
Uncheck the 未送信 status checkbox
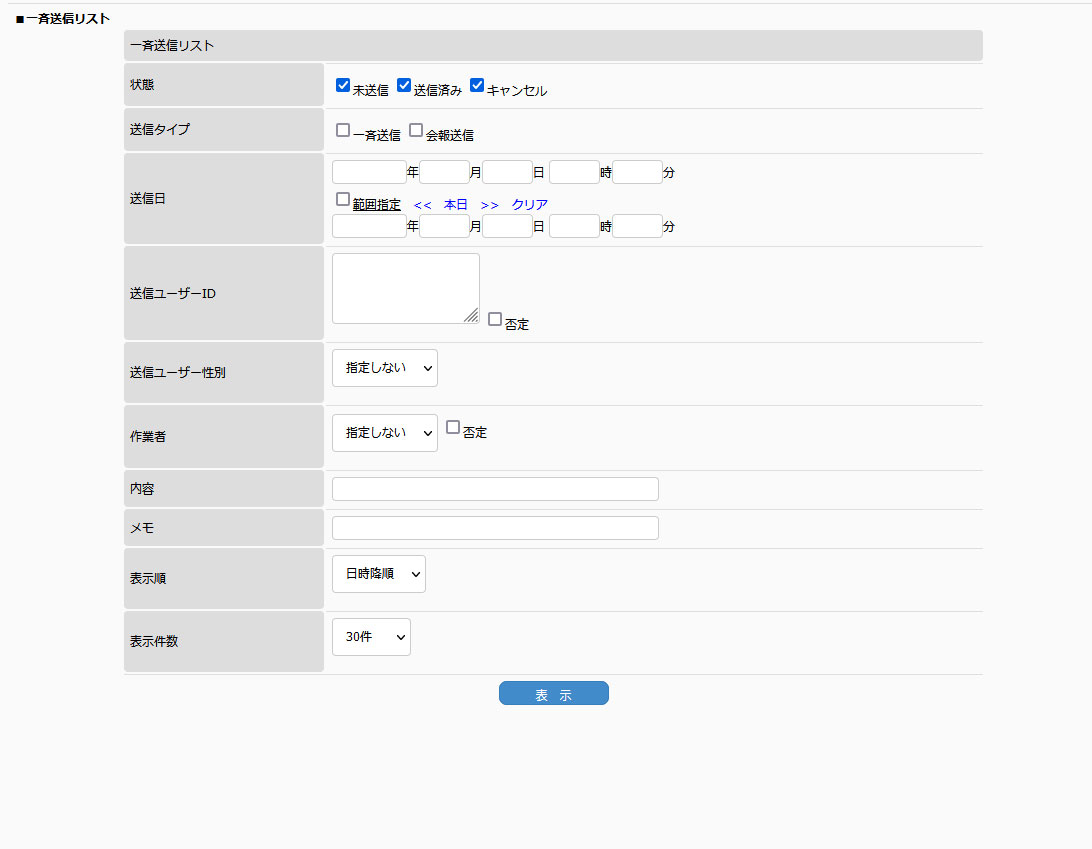click(343, 86)
